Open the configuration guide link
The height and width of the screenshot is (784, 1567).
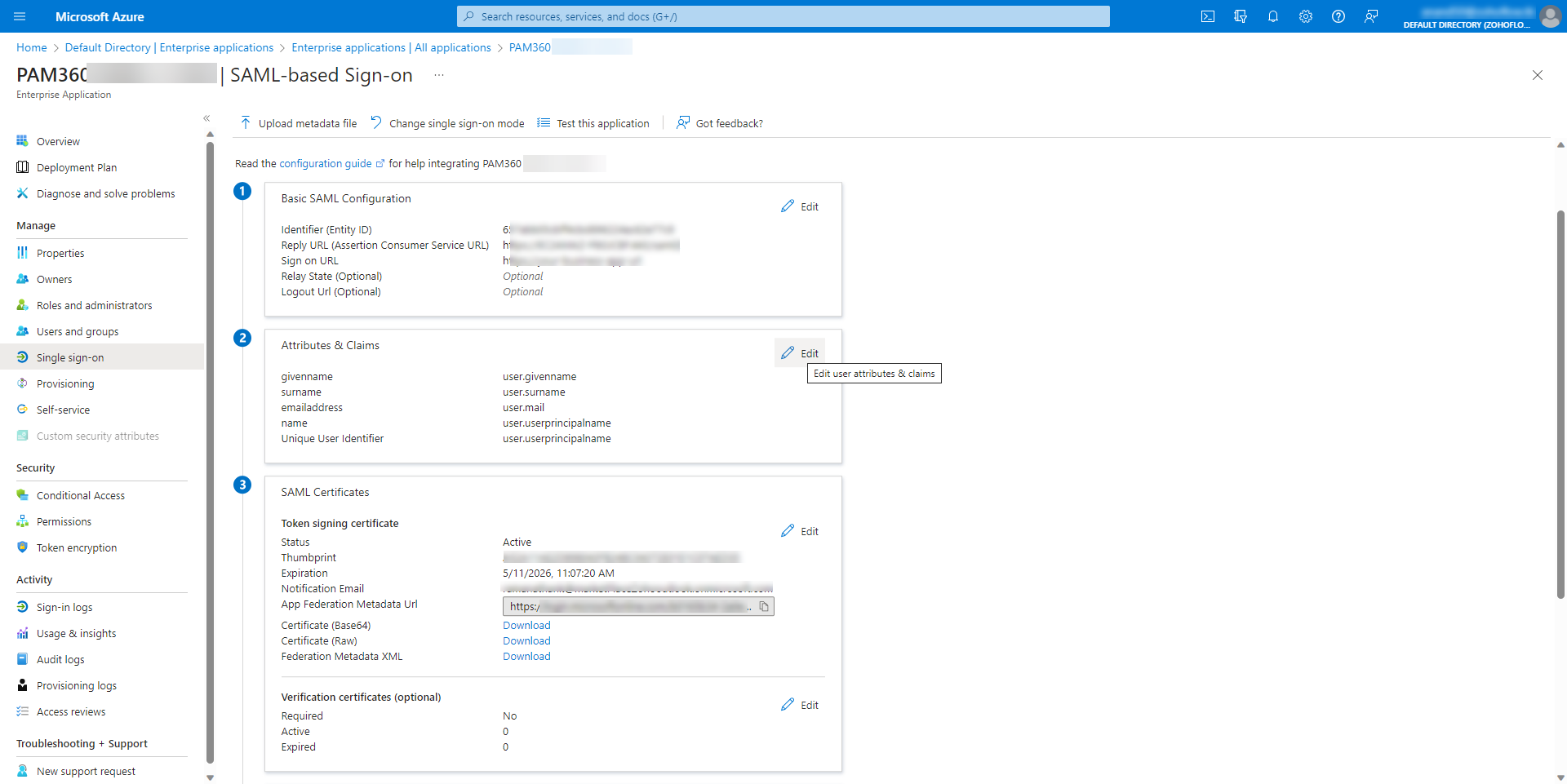coord(331,164)
